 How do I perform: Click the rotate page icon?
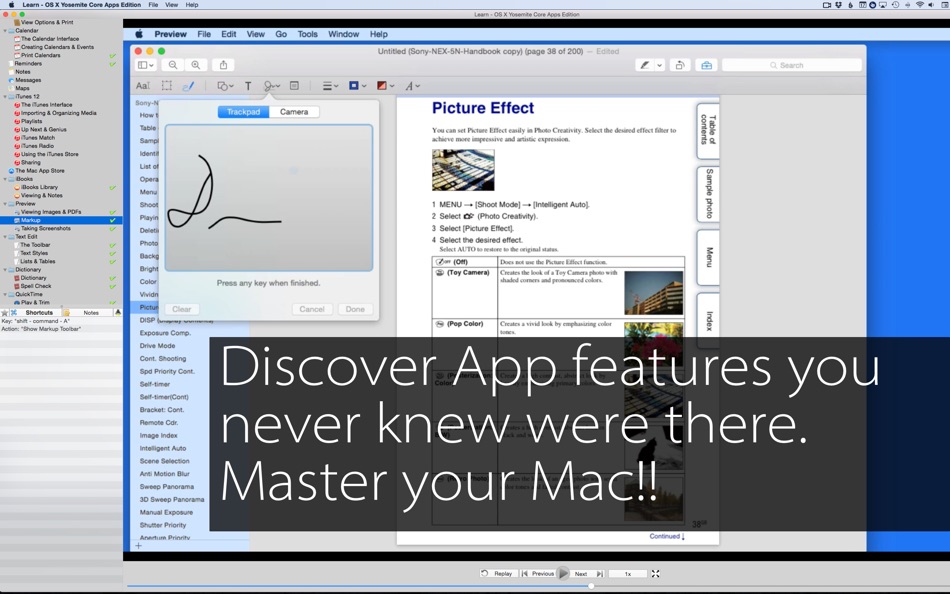click(680, 65)
